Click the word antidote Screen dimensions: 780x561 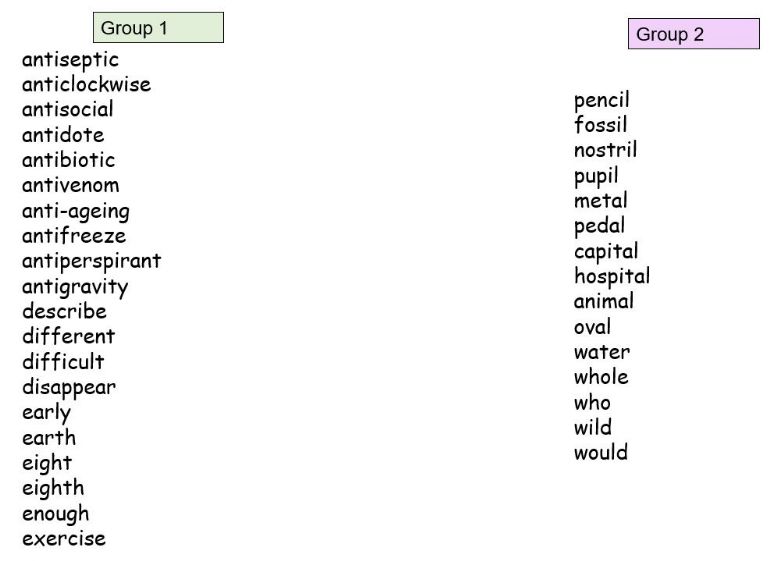[x=63, y=135]
